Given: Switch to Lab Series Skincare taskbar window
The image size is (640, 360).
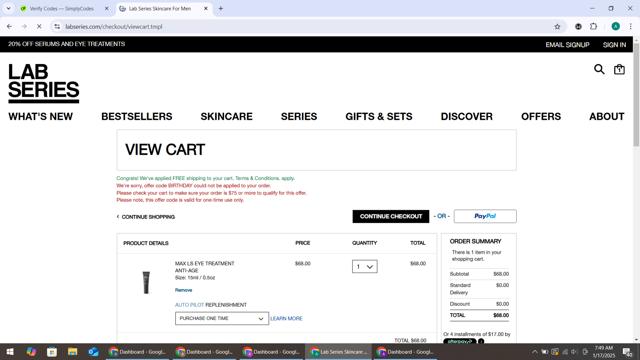Looking at the screenshot, I should click(x=338, y=352).
